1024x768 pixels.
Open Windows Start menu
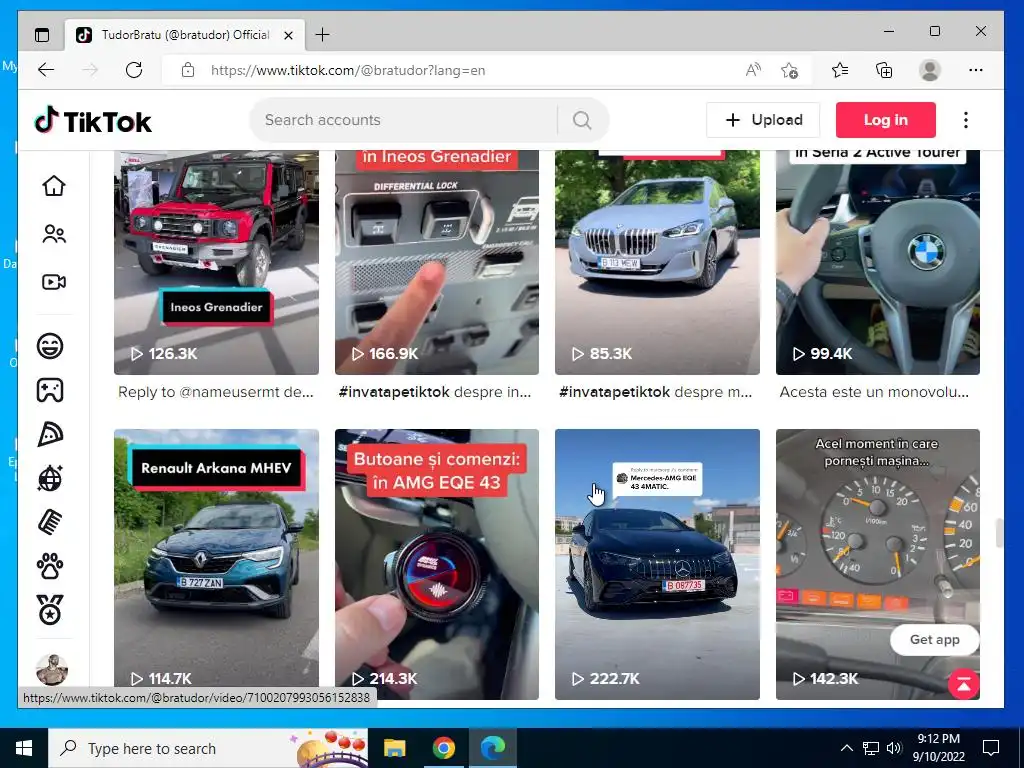(24, 748)
